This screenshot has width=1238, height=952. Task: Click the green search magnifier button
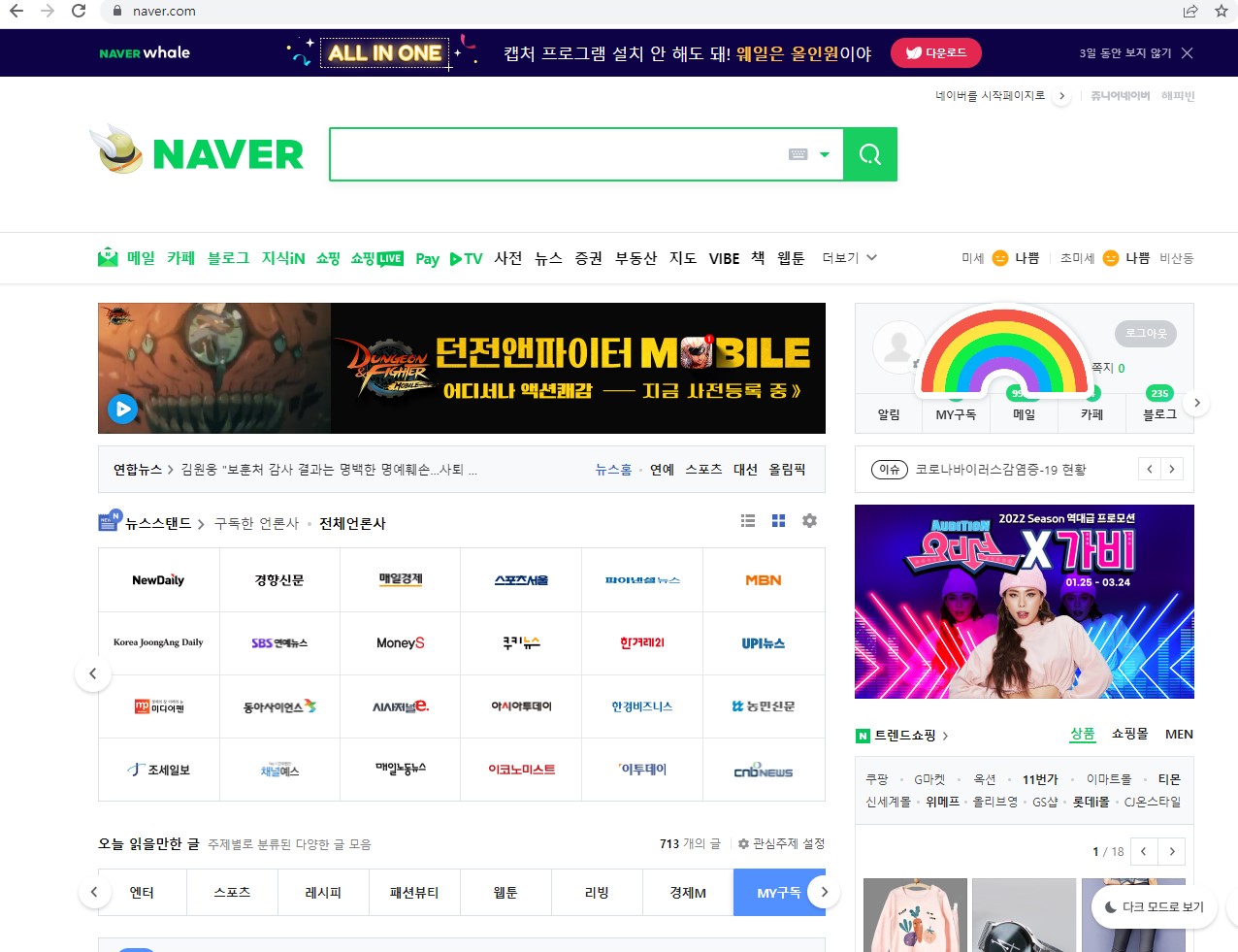tap(870, 154)
